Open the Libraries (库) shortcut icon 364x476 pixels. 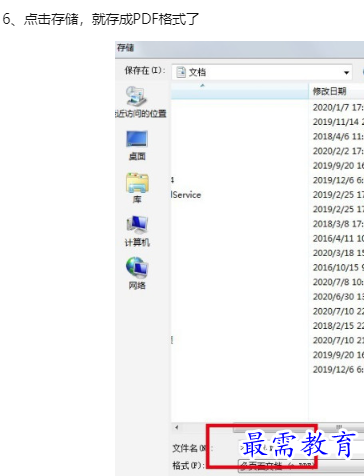(x=137, y=188)
